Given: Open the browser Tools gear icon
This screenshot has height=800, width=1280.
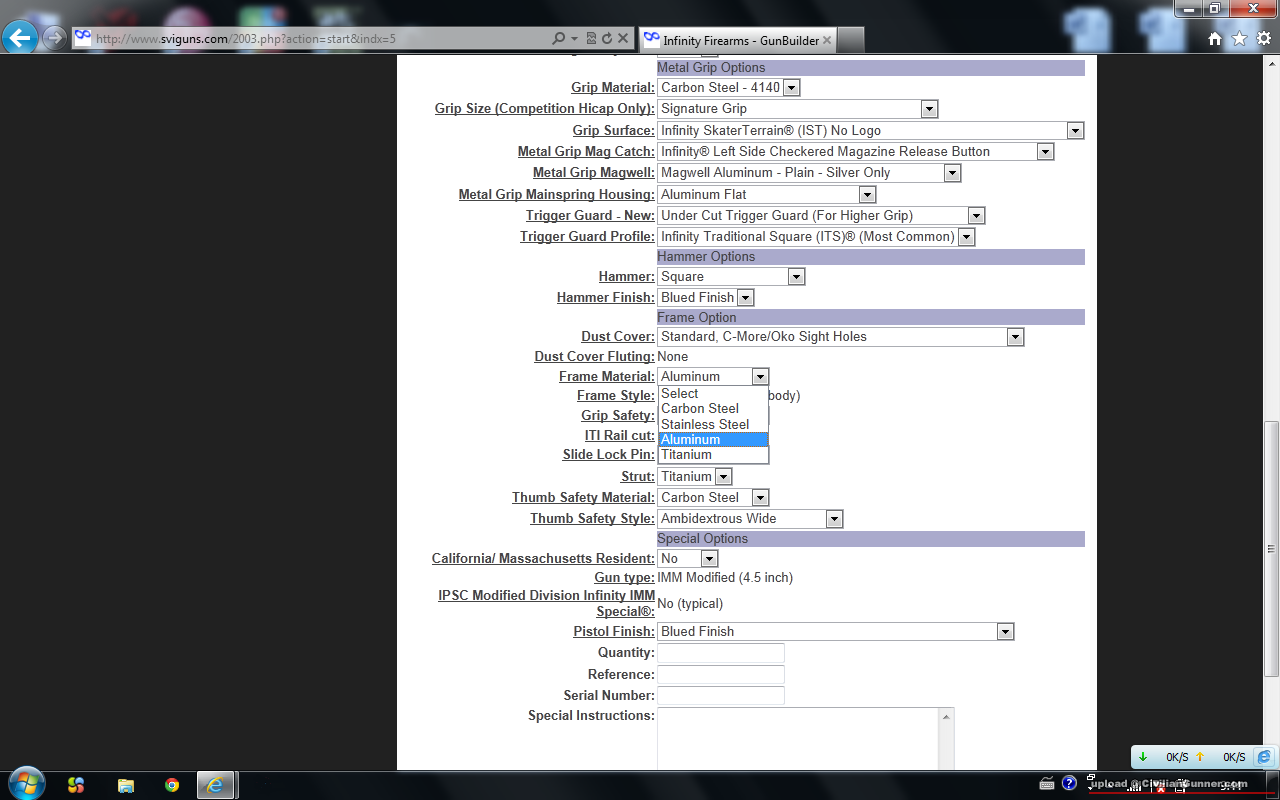Looking at the screenshot, I should tap(1263, 39).
